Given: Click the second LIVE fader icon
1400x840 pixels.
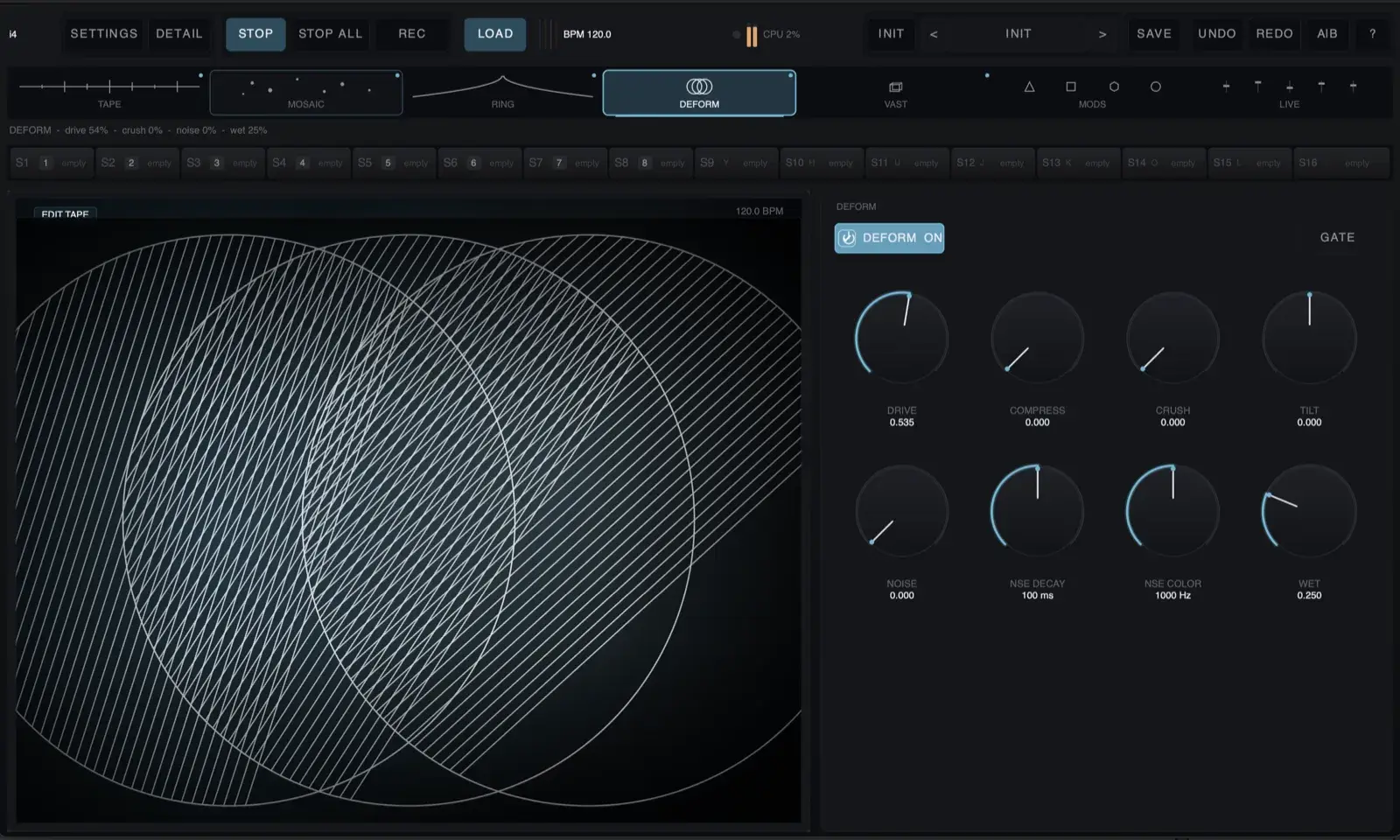Looking at the screenshot, I should tap(1257, 87).
